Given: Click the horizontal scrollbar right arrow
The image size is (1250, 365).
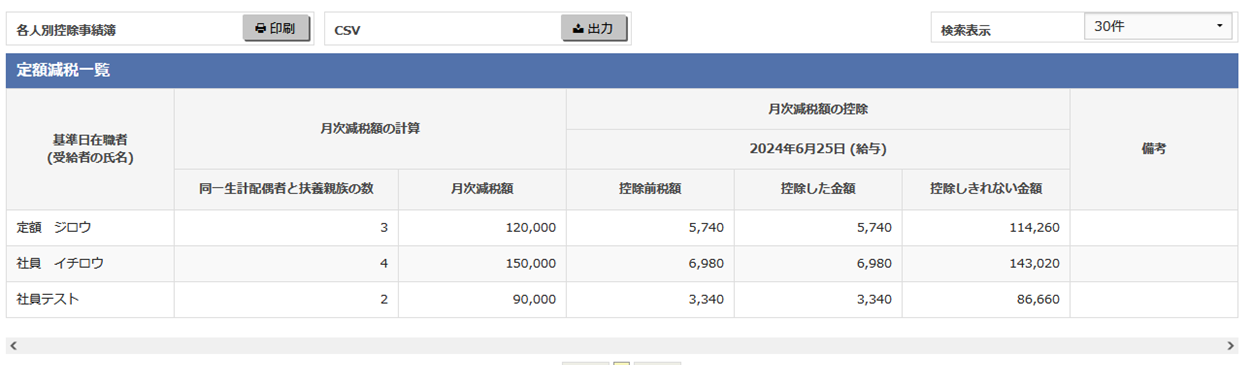Looking at the screenshot, I should tap(1231, 346).
